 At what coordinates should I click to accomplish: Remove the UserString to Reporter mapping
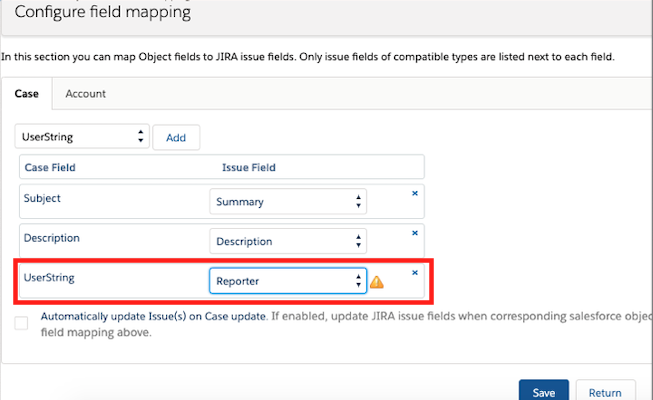coord(415,273)
